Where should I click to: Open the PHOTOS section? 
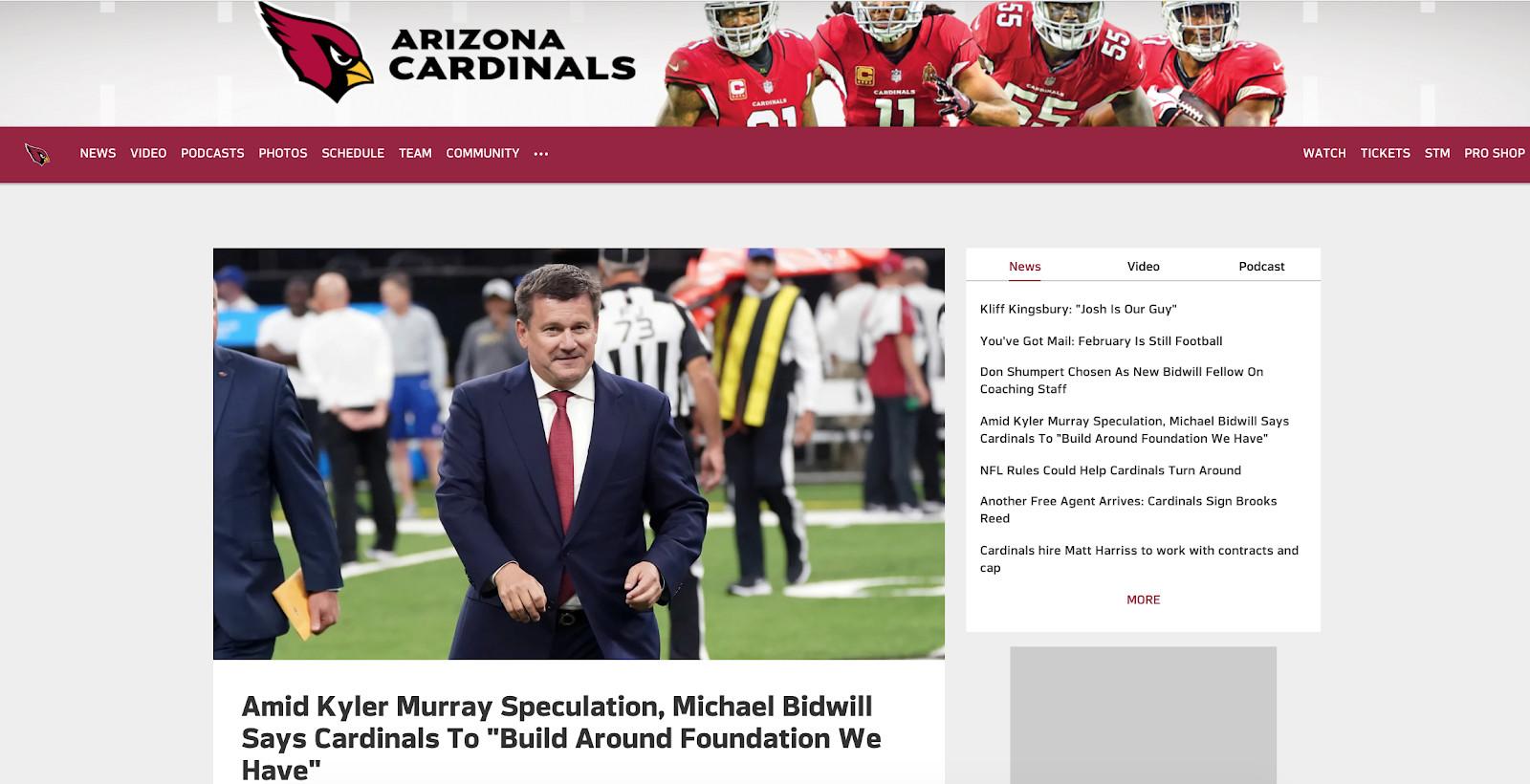pyautogui.click(x=283, y=153)
